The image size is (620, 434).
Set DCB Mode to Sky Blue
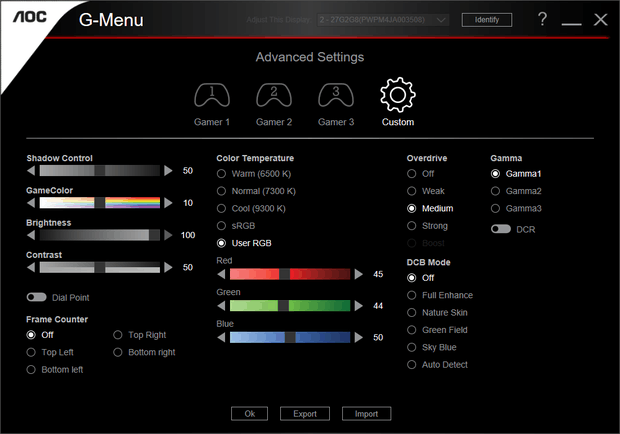click(x=432, y=348)
